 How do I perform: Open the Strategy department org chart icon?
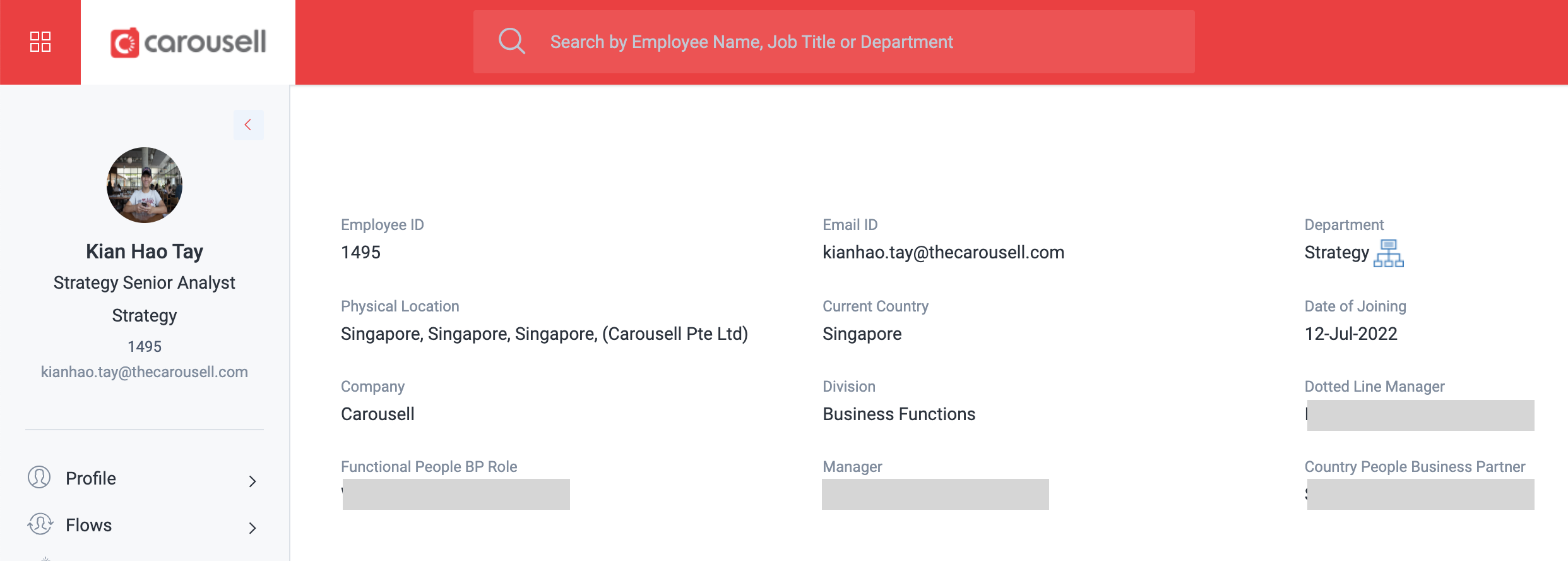(x=1388, y=253)
